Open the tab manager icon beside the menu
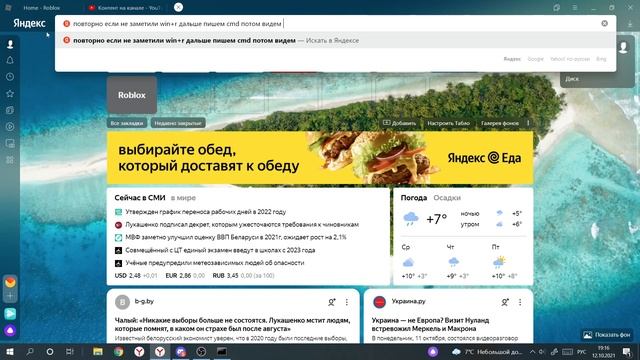Image resolution: width=640 pixels, height=360 pixels. (556, 7)
